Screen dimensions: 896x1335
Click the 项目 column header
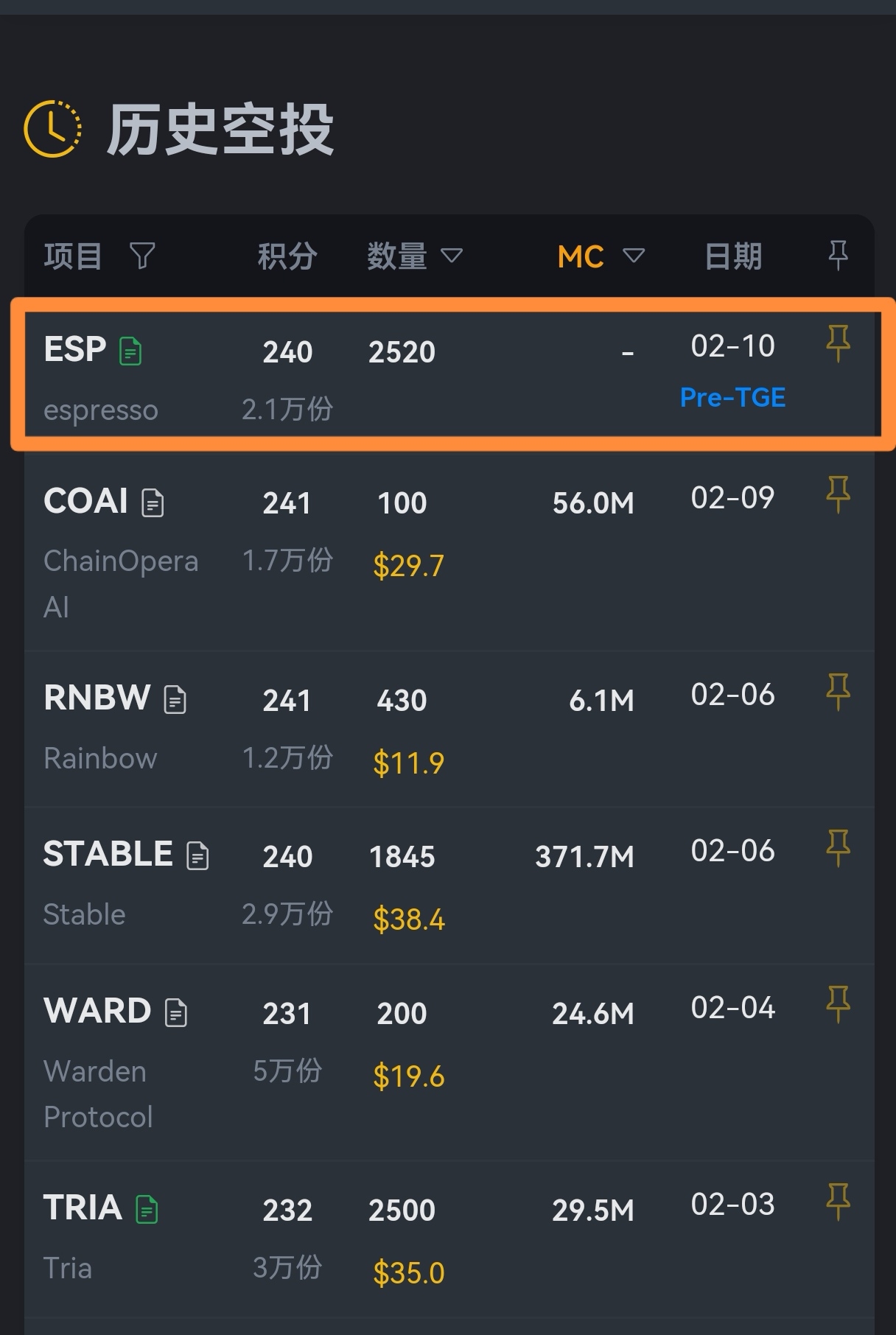tap(73, 256)
